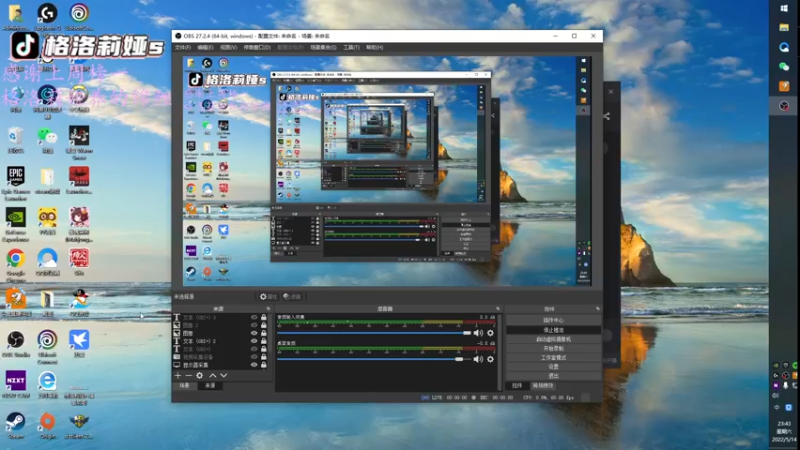Open the 视图(V) menu
The image size is (800, 450).
click(229, 47)
